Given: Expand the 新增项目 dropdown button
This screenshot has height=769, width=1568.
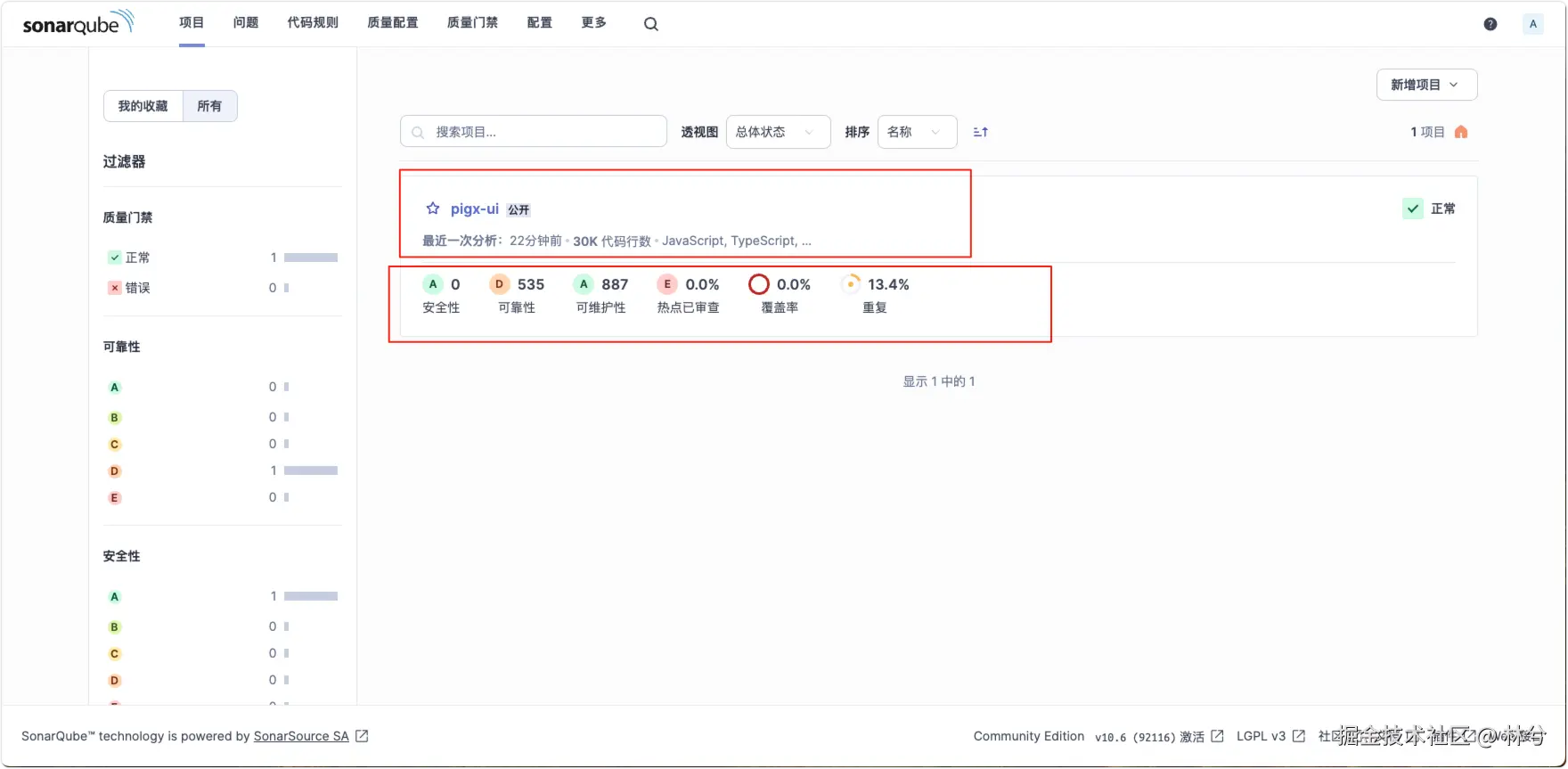Looking at the screenshot, I should [1426, 85].
